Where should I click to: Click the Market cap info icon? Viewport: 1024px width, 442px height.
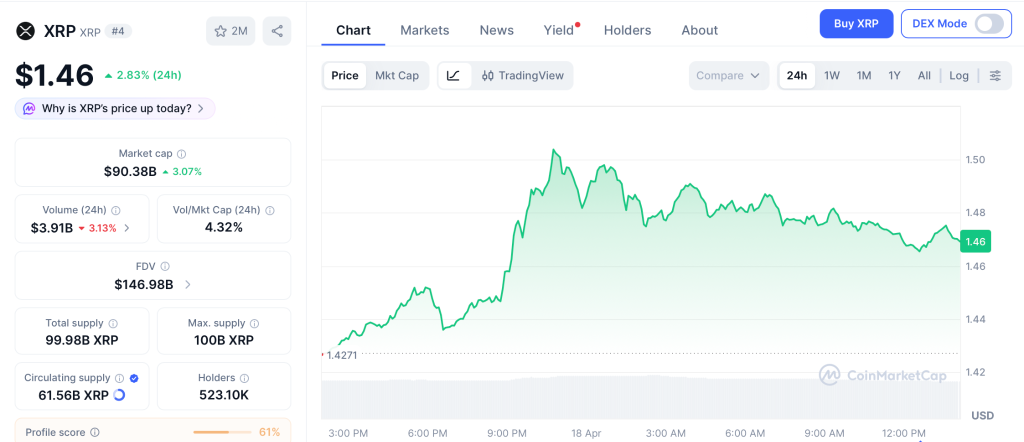coord(181,154)
